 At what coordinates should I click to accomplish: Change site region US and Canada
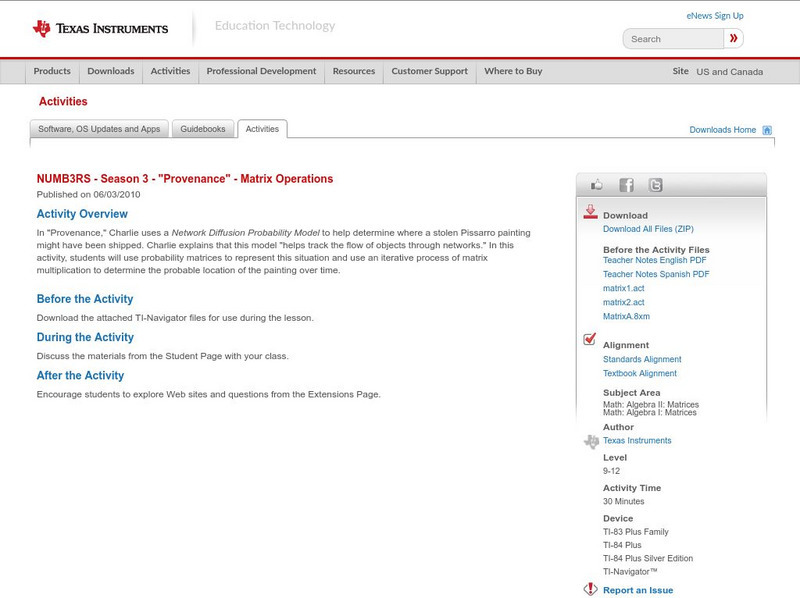[x=730, y=72]
